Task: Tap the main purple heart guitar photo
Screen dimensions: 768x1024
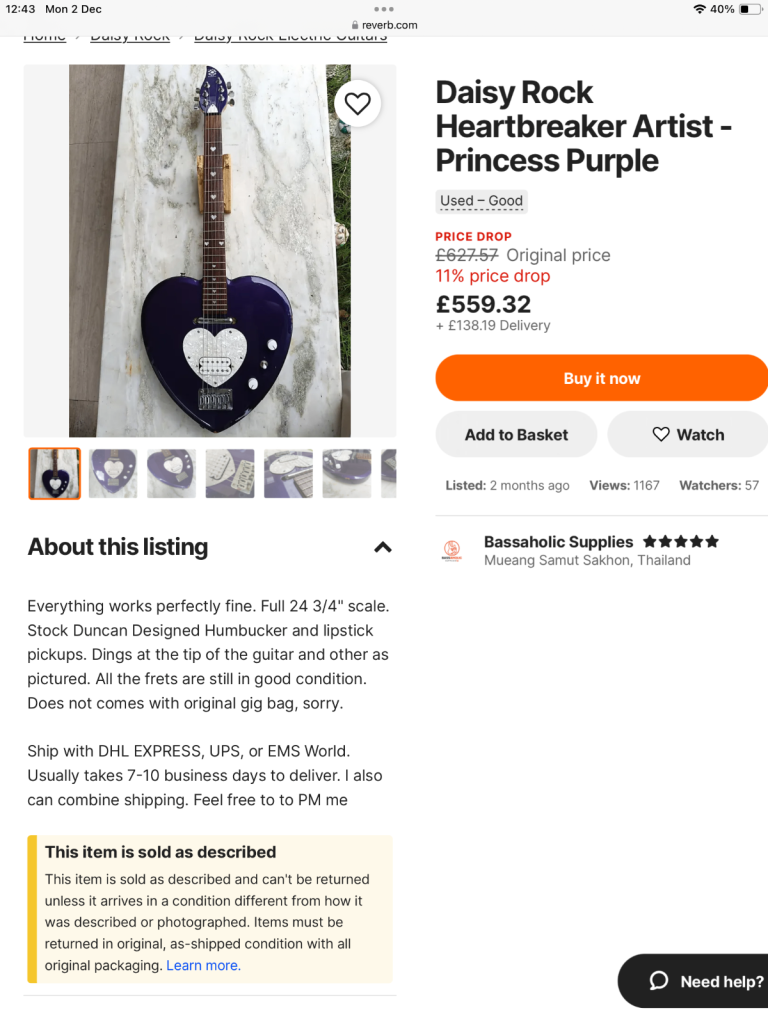Action: tap(210, 251)
